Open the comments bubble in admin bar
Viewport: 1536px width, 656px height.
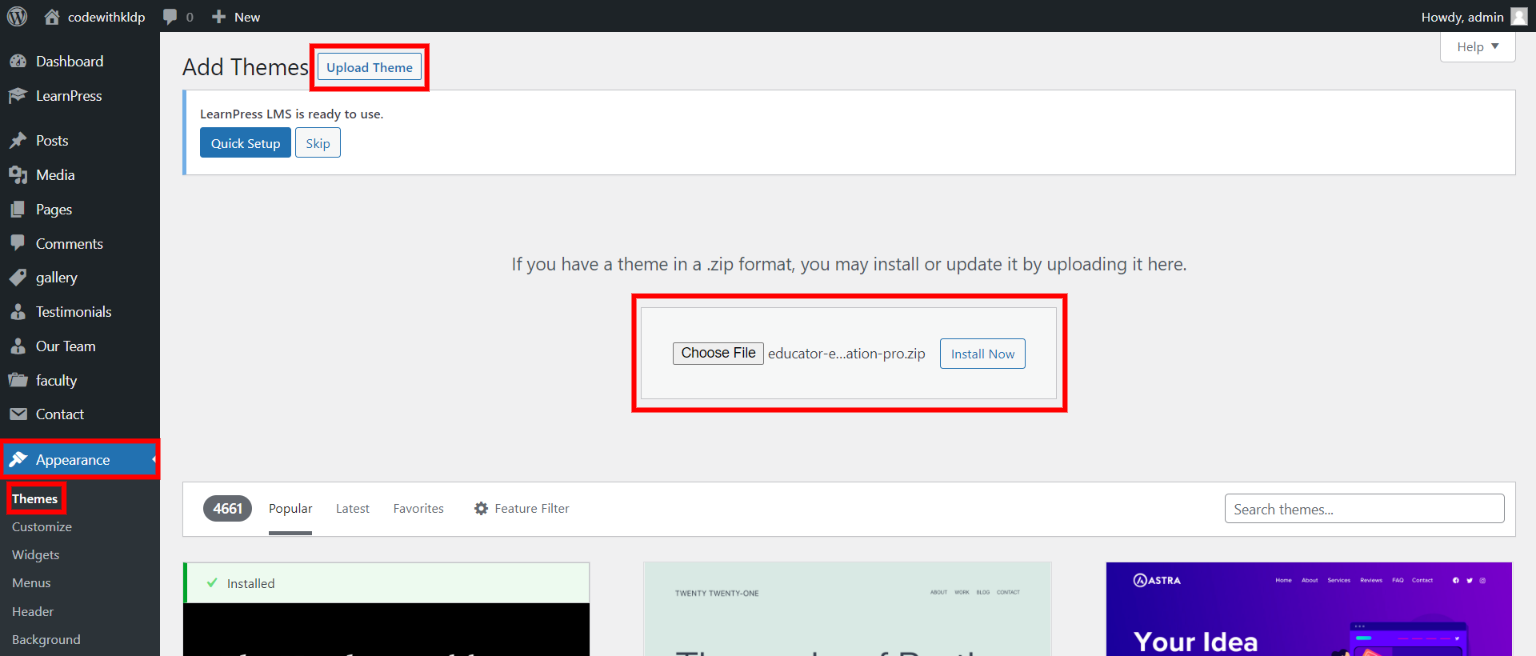click(170, 17)
